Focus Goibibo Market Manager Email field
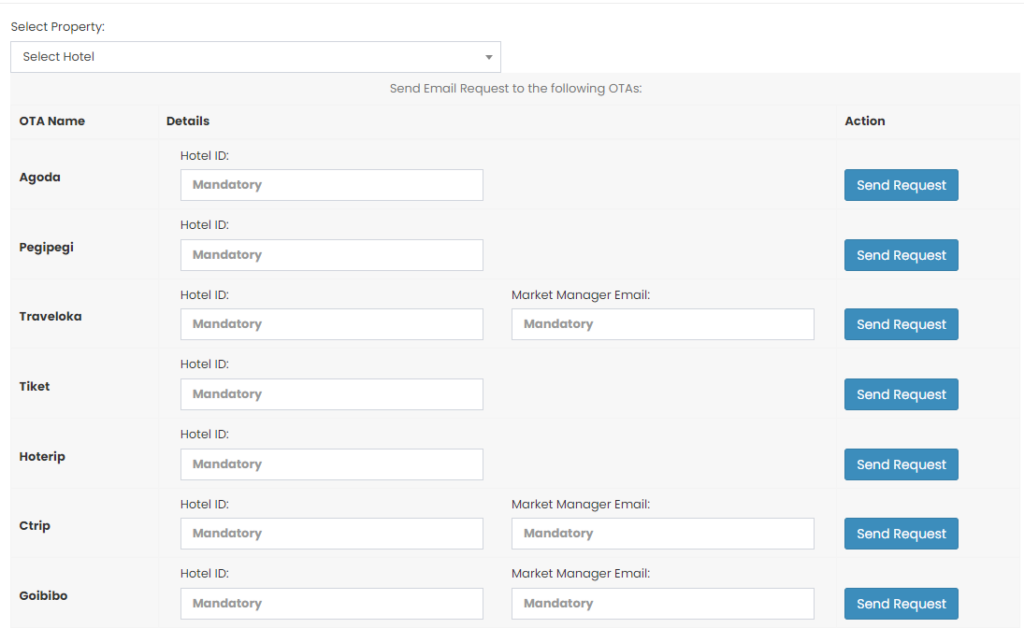The height and width of the screenshot is (628, 1024). 663,604
